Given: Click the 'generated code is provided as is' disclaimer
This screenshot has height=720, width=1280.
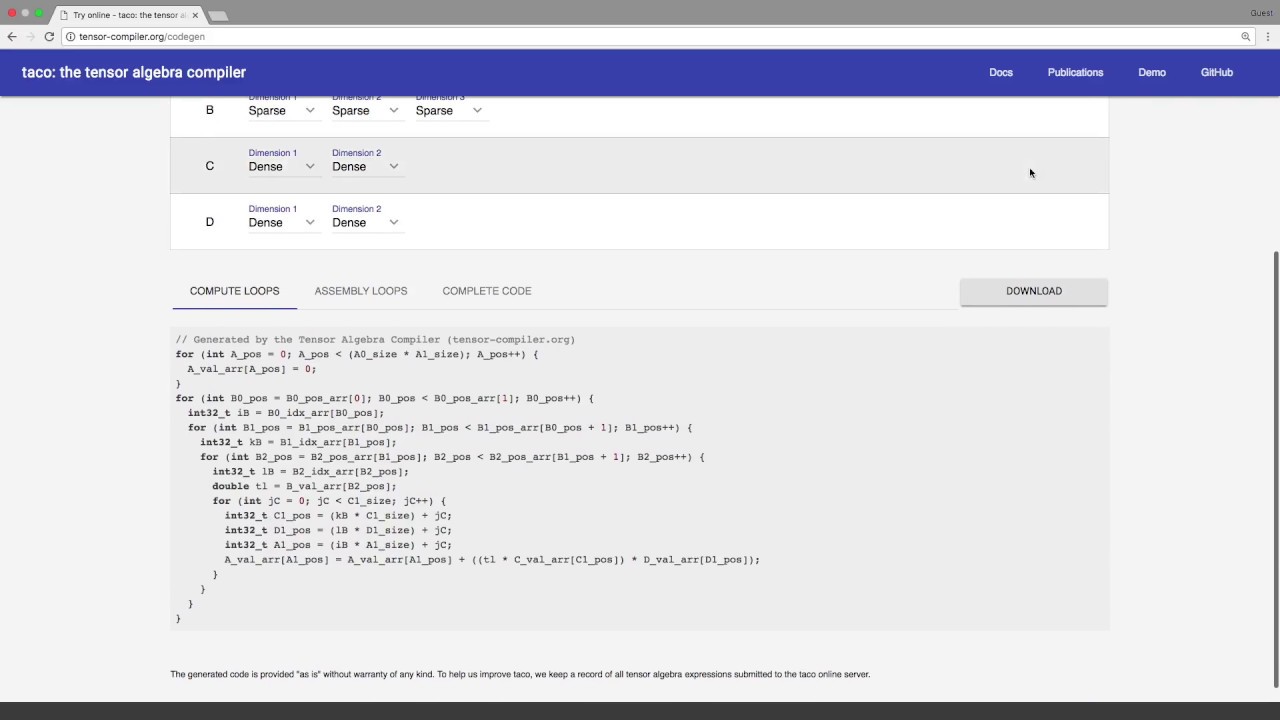Looking at the screenshot, I should tap(520, 674).
